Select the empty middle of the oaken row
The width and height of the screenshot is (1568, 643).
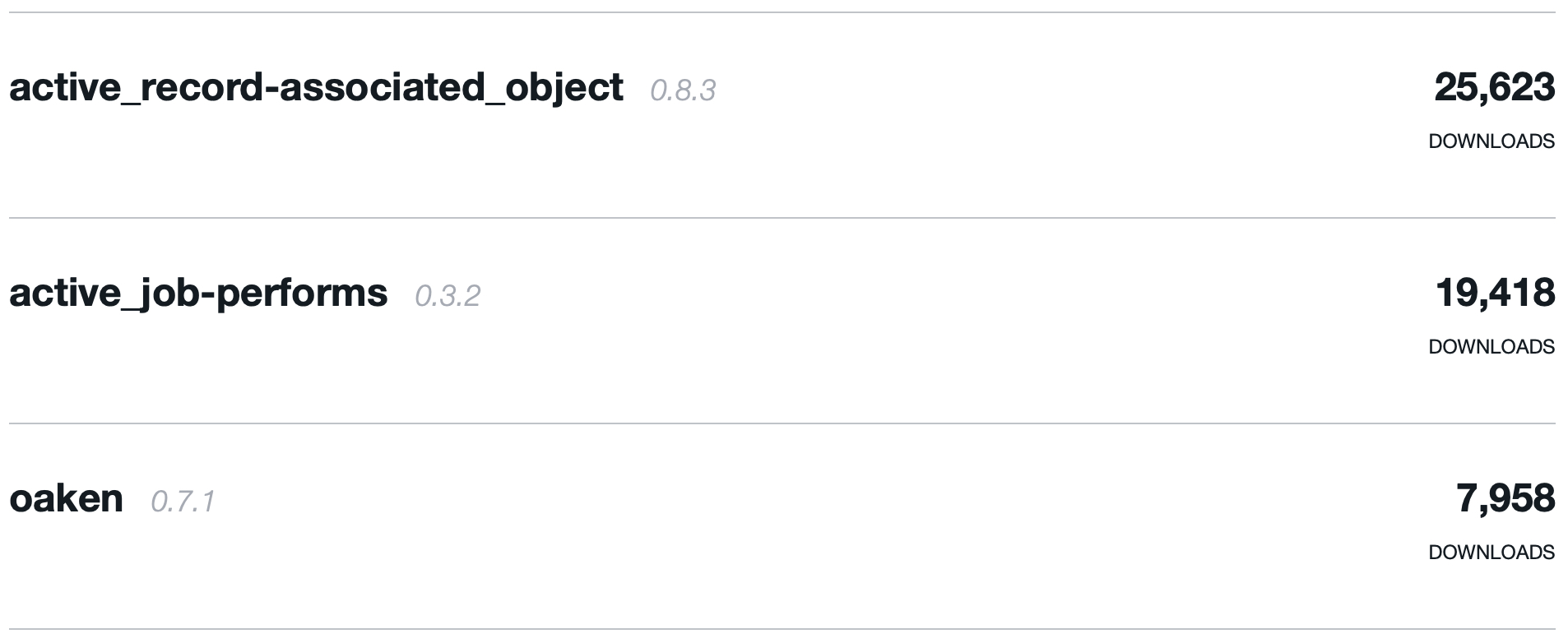(823, 526)
